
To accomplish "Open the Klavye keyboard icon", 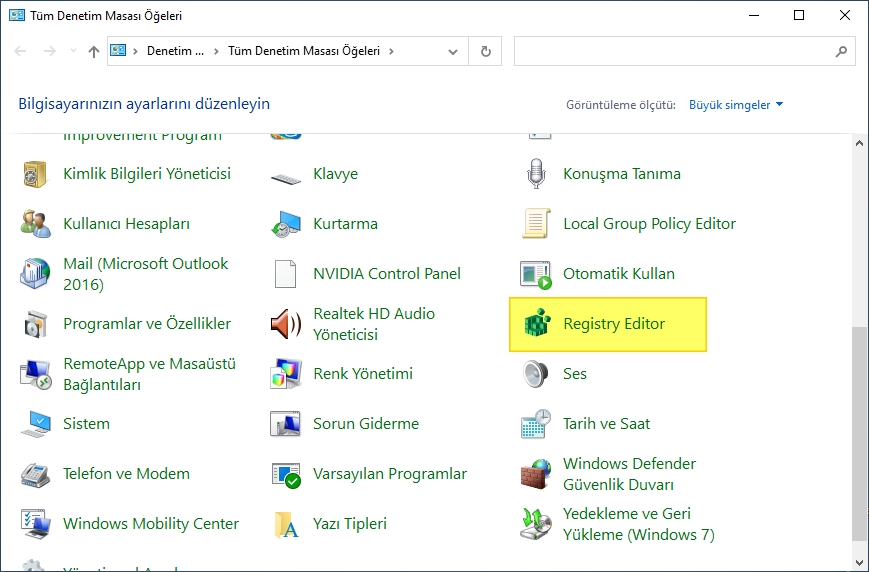I will click(x=285, y=177).
